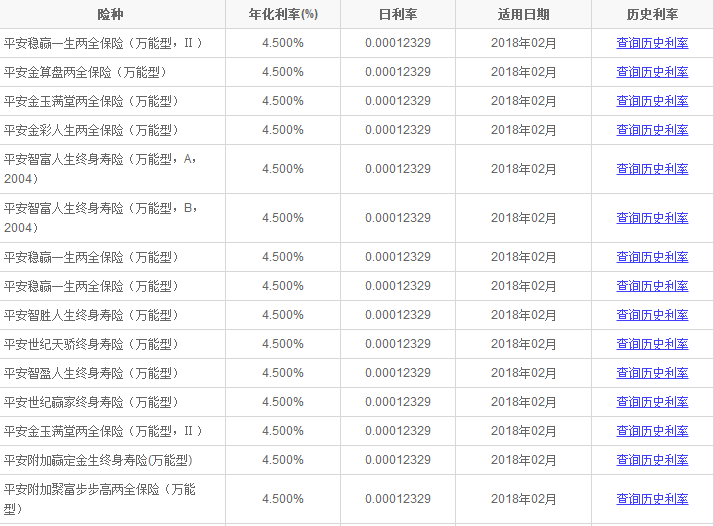Viewport: 714px width, 526px height.
Task: Click 4.500% rate in 平安世纪赢家终身寿险 row
Action: click(283, 402)
